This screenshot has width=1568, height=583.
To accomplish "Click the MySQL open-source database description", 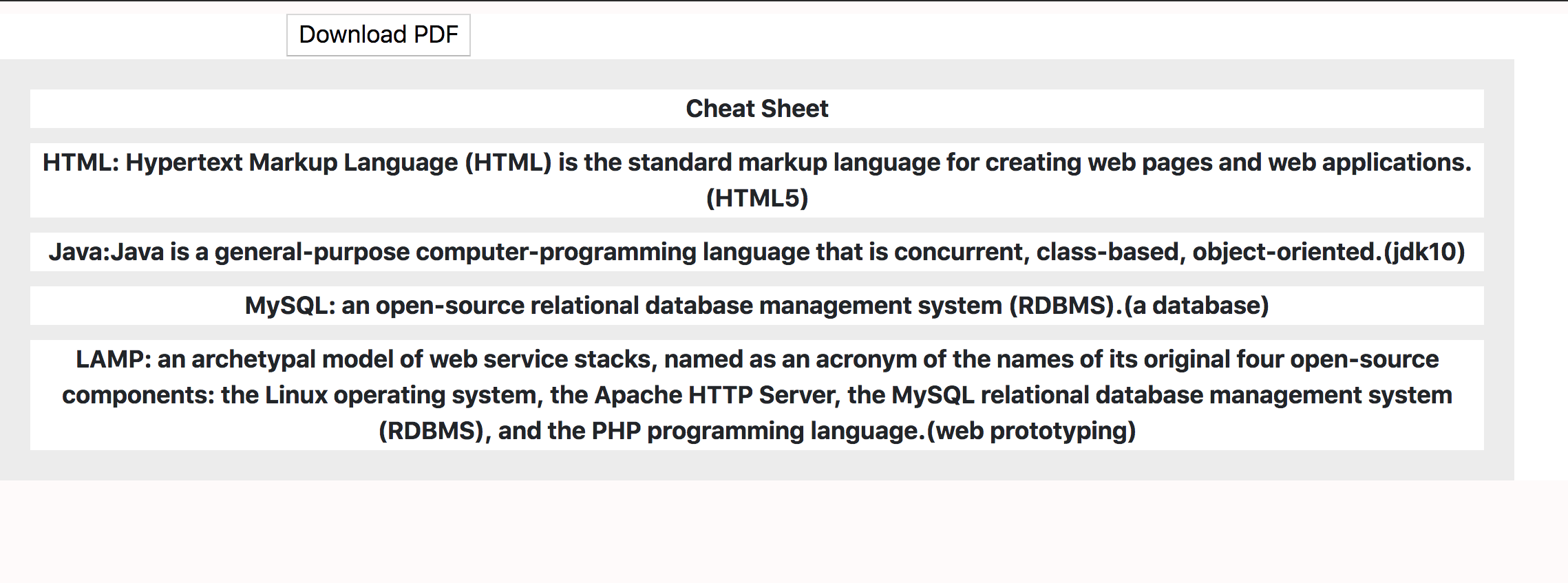I will pyautogui.click(x=757, y=306).
